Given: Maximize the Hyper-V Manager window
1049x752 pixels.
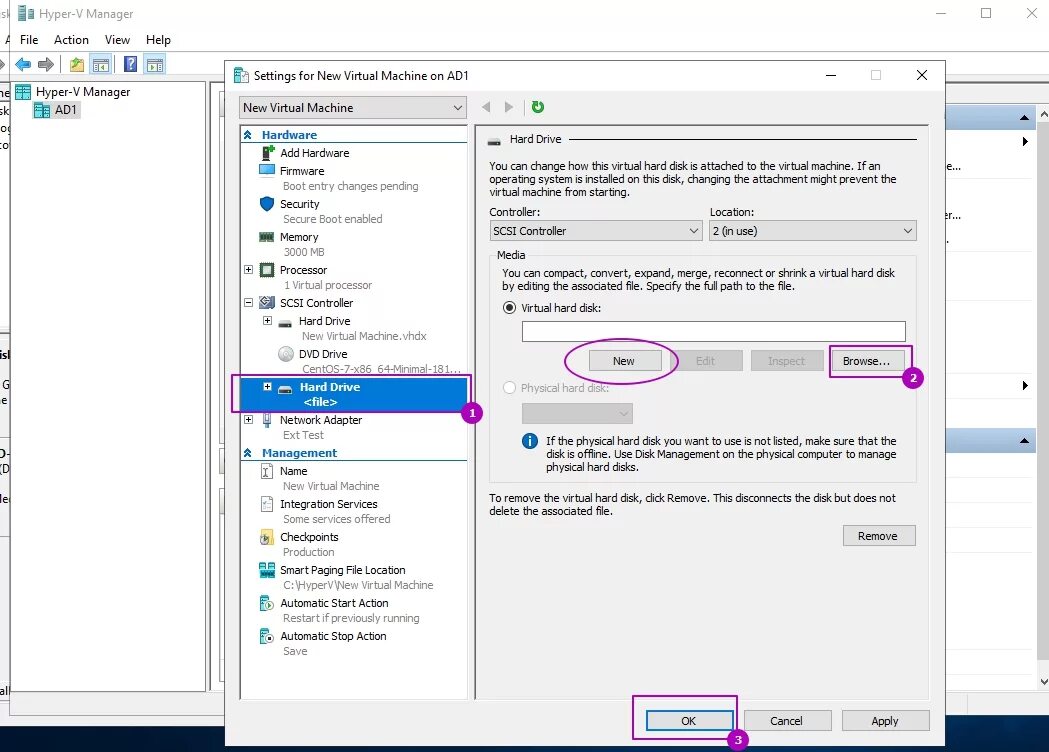Looking at the screenshot, I should click(x=985, y=13).
